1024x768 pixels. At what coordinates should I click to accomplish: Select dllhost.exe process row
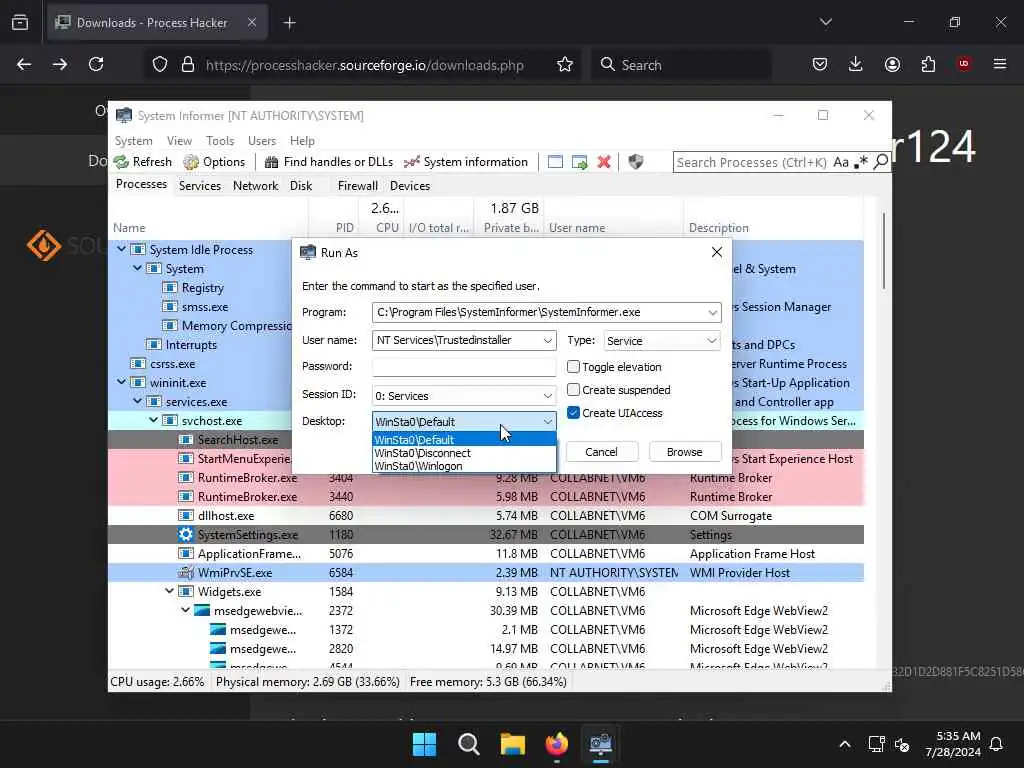pyautogui.click(x=486, y=516)
